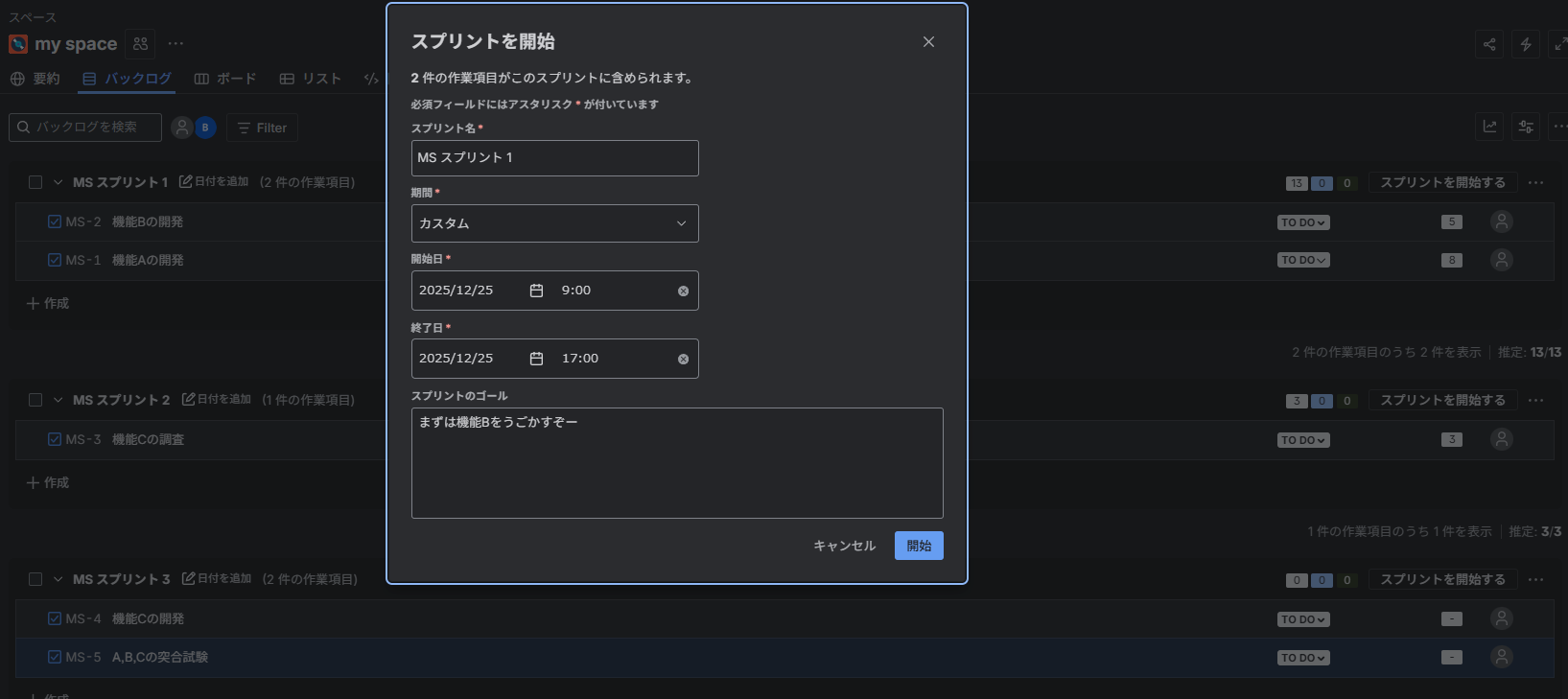
Task: Open calendar picker for 開始日
Action: coord(537,291)
